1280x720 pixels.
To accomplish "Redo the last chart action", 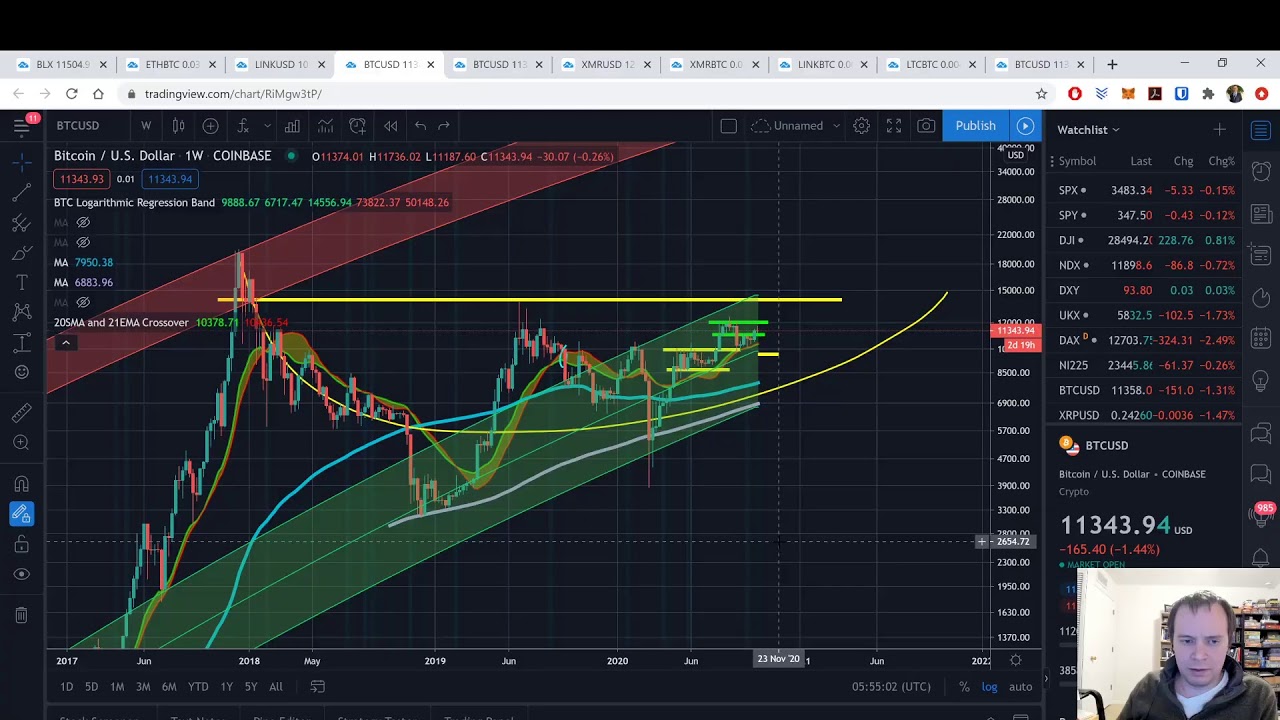I will pos(444,125).
